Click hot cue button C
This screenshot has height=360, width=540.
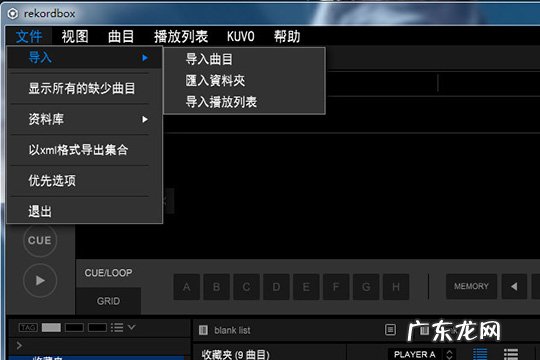pyautogui.click(x=247, y=287)
